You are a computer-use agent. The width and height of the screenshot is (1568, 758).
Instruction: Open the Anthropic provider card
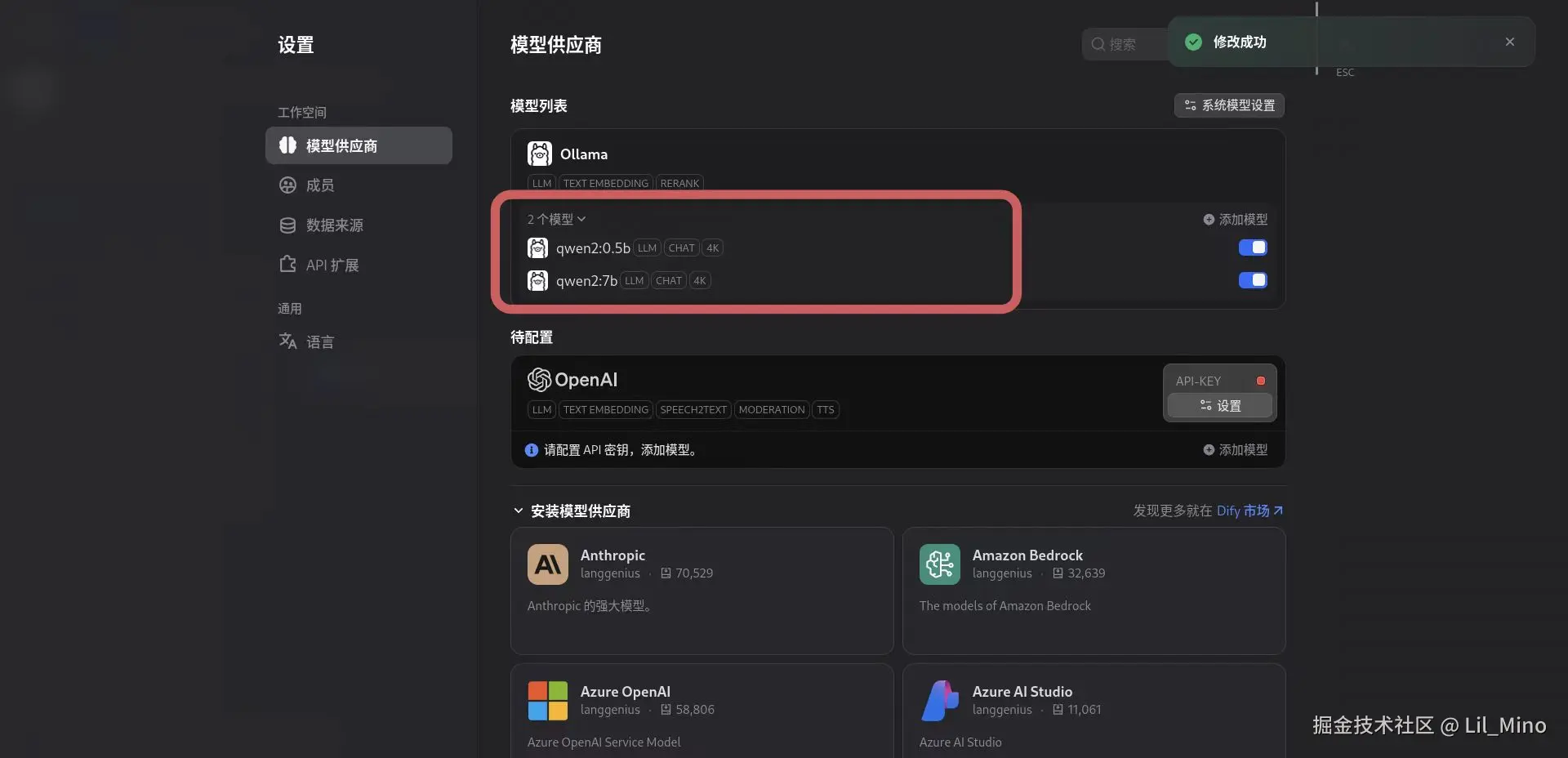coord(702,591)
